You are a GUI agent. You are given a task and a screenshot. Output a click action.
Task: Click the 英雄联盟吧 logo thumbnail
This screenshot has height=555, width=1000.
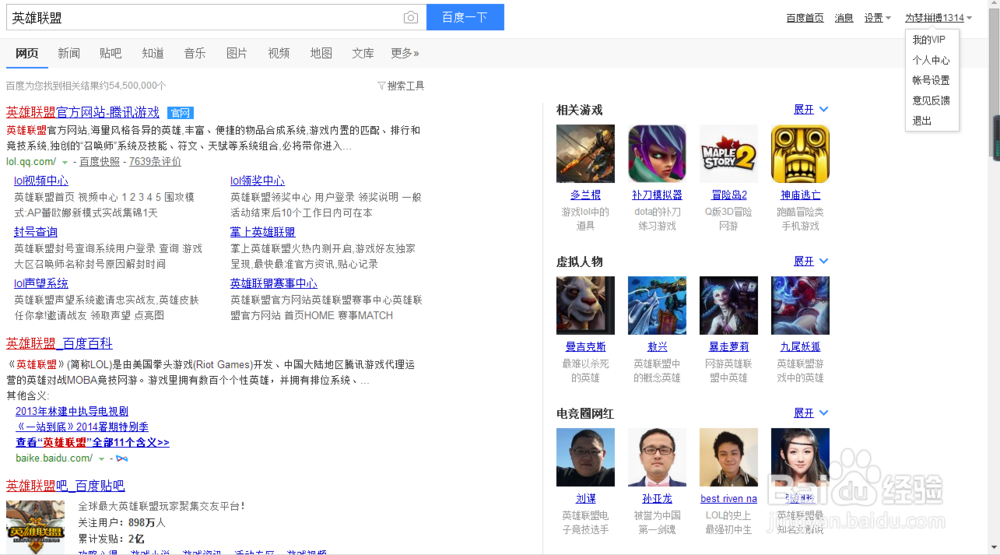click(x=35, y=527)
